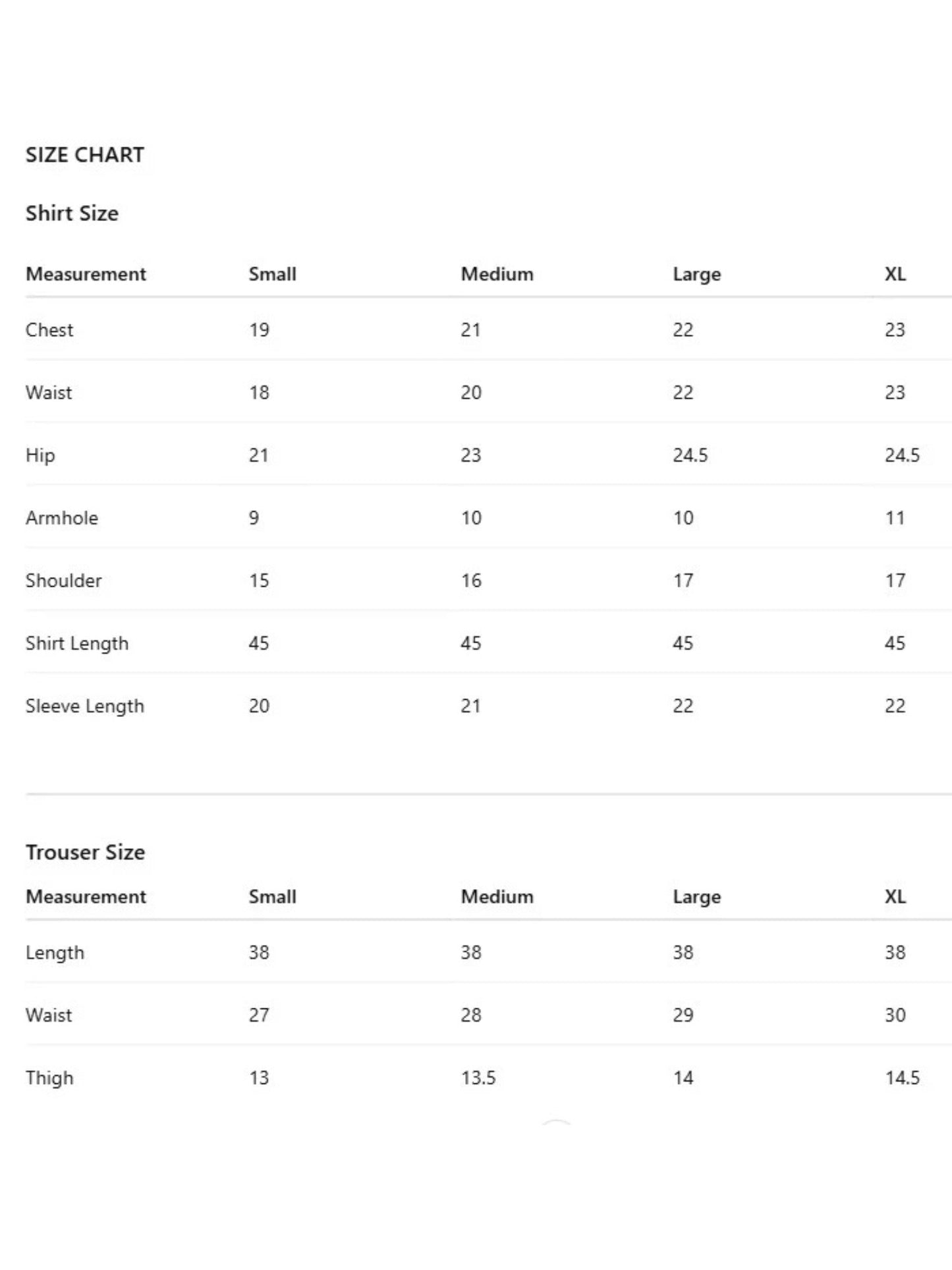Select the Small column header in Trouser Size table
Viewport: 952px width, 1270px height.
[272, 896]
